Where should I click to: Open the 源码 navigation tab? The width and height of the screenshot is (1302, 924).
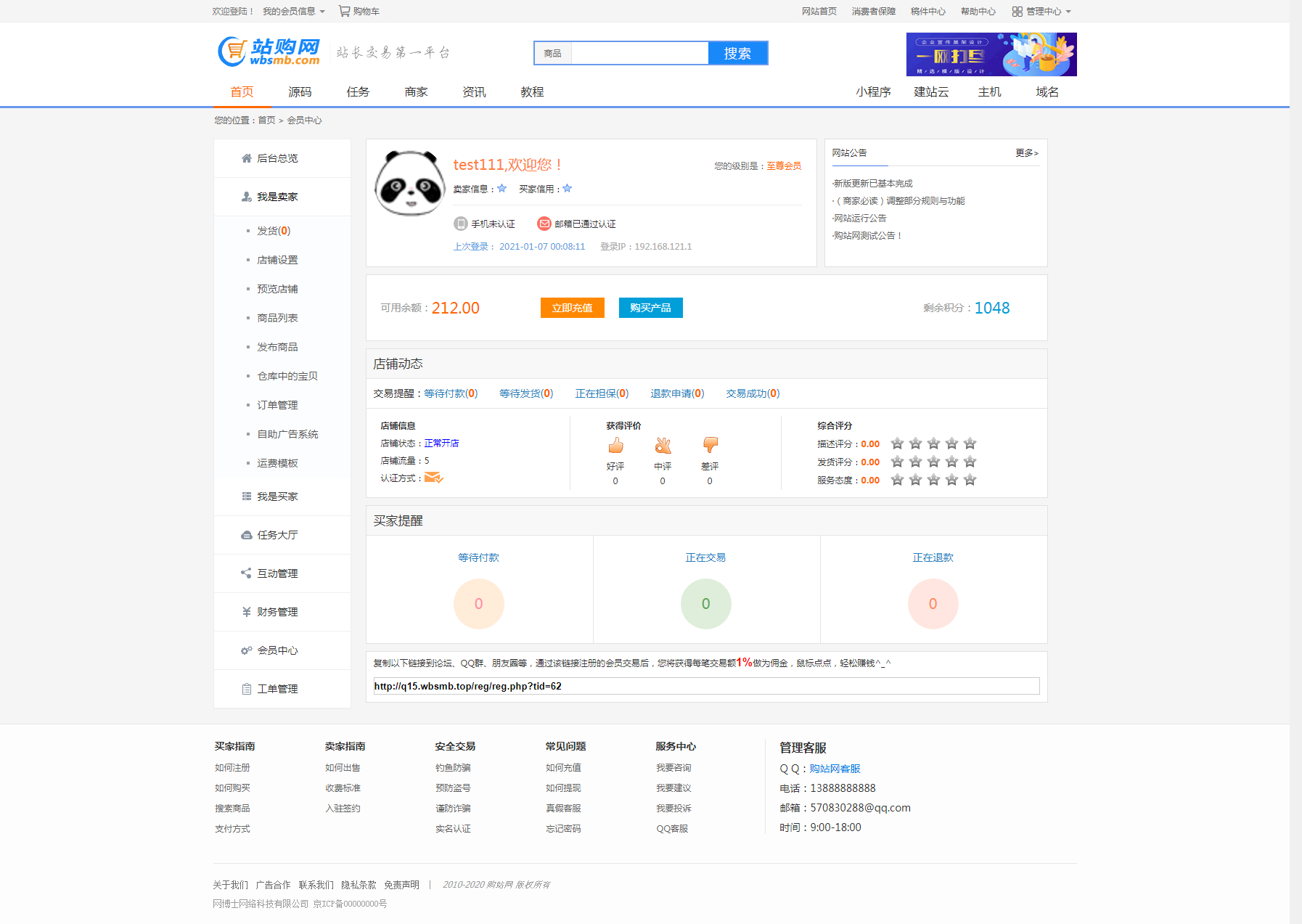point(300,92)
